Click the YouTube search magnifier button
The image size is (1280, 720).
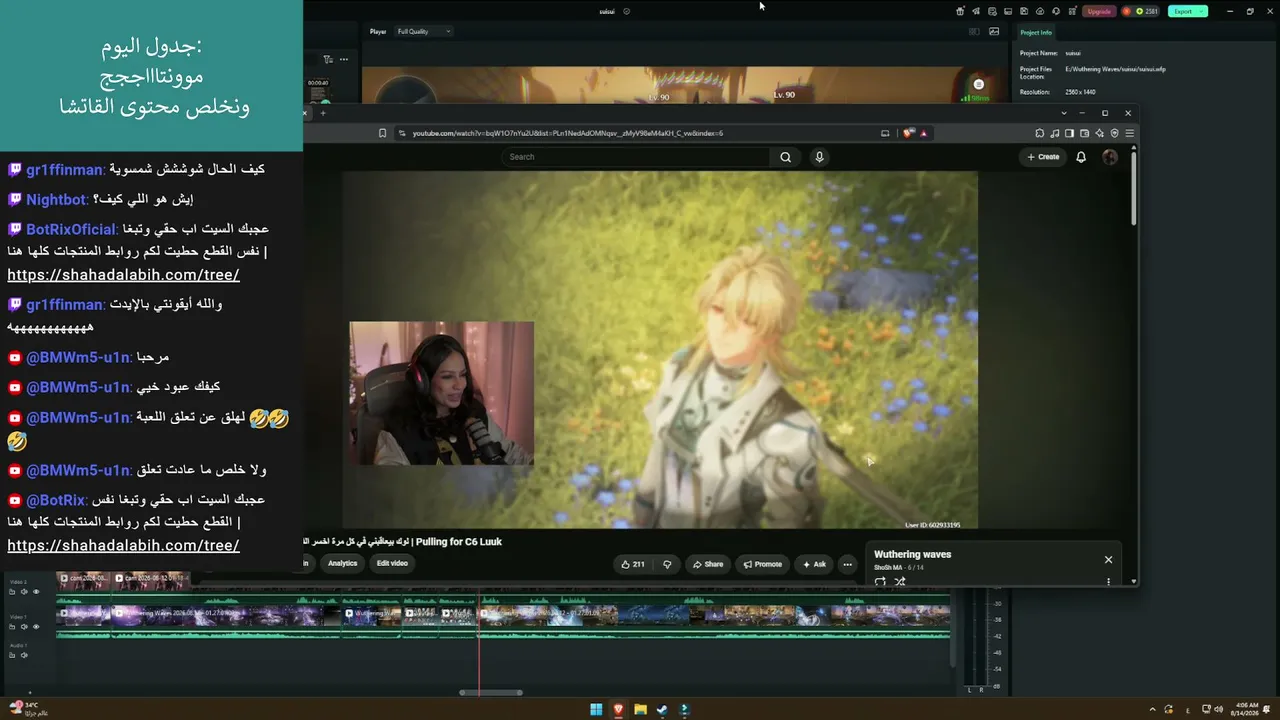pyautogui.click(x=785, y=157)
